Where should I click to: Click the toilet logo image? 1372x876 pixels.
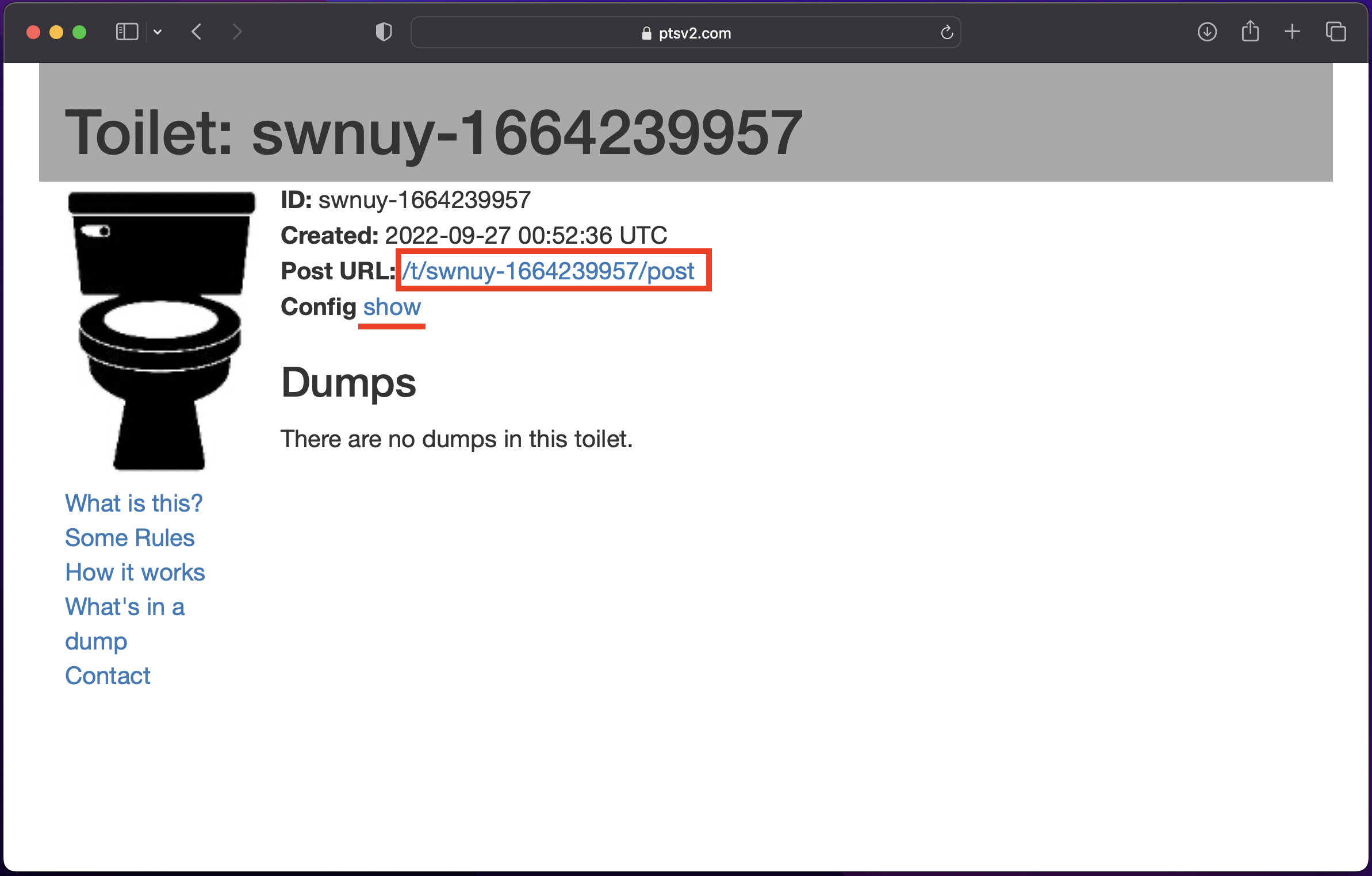(x=161, y=331)
